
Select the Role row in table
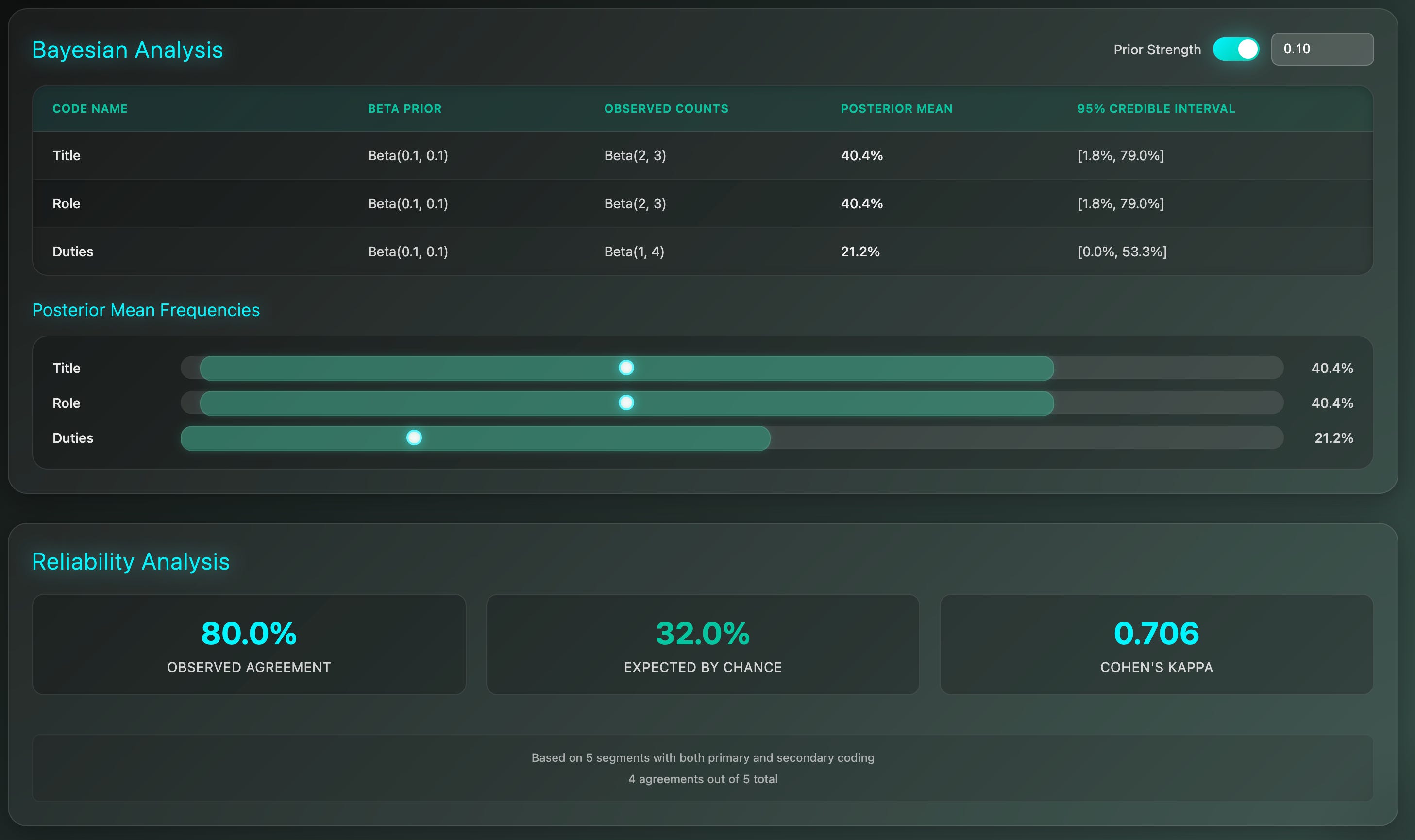[67, 204]
